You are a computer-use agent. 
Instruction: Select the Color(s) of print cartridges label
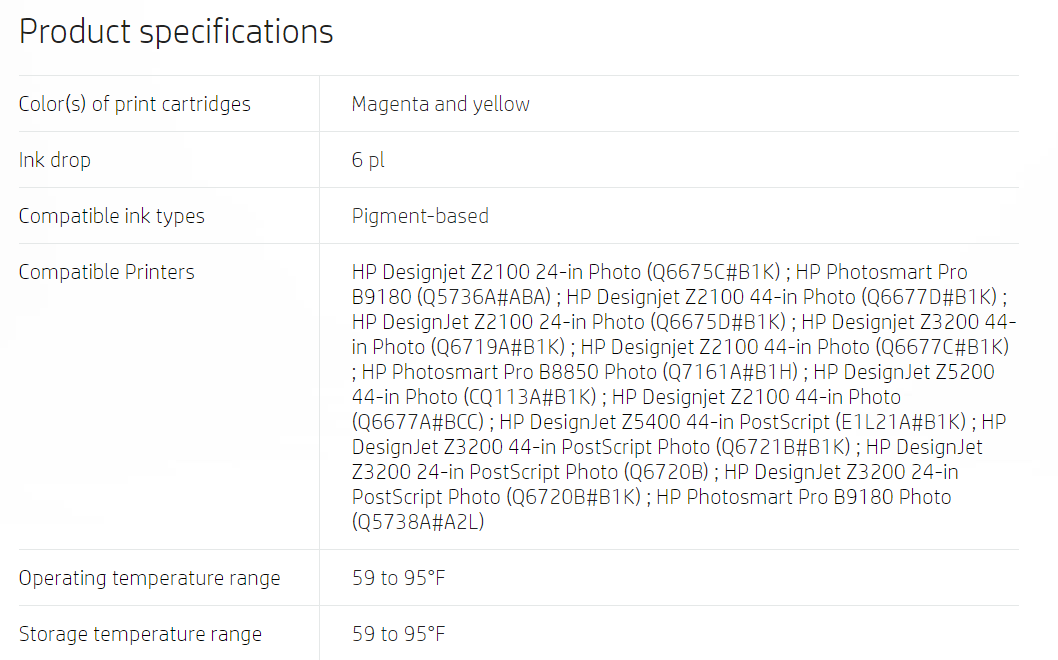tap(134, 104)
